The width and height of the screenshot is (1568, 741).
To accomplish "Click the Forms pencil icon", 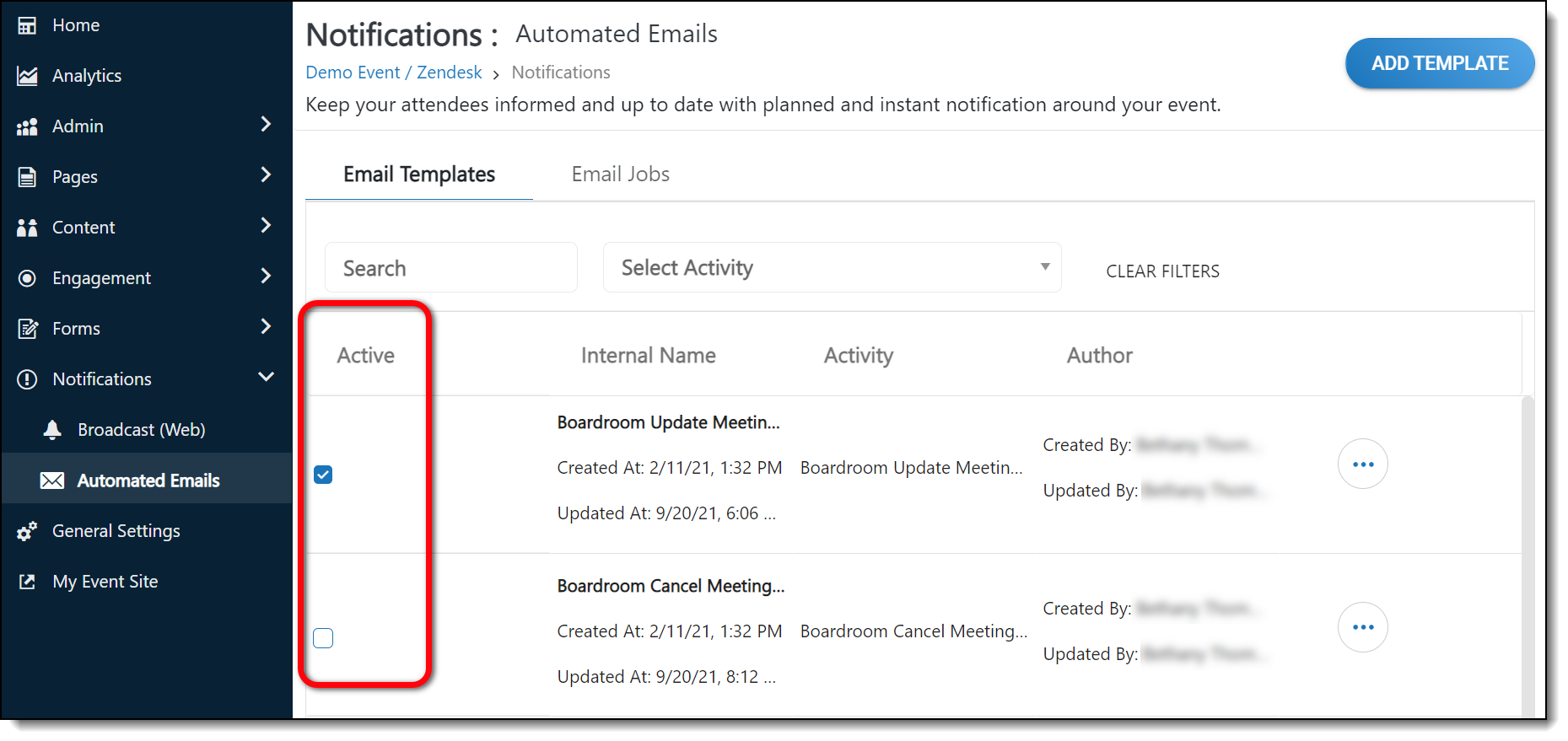I will click(27, 329).
